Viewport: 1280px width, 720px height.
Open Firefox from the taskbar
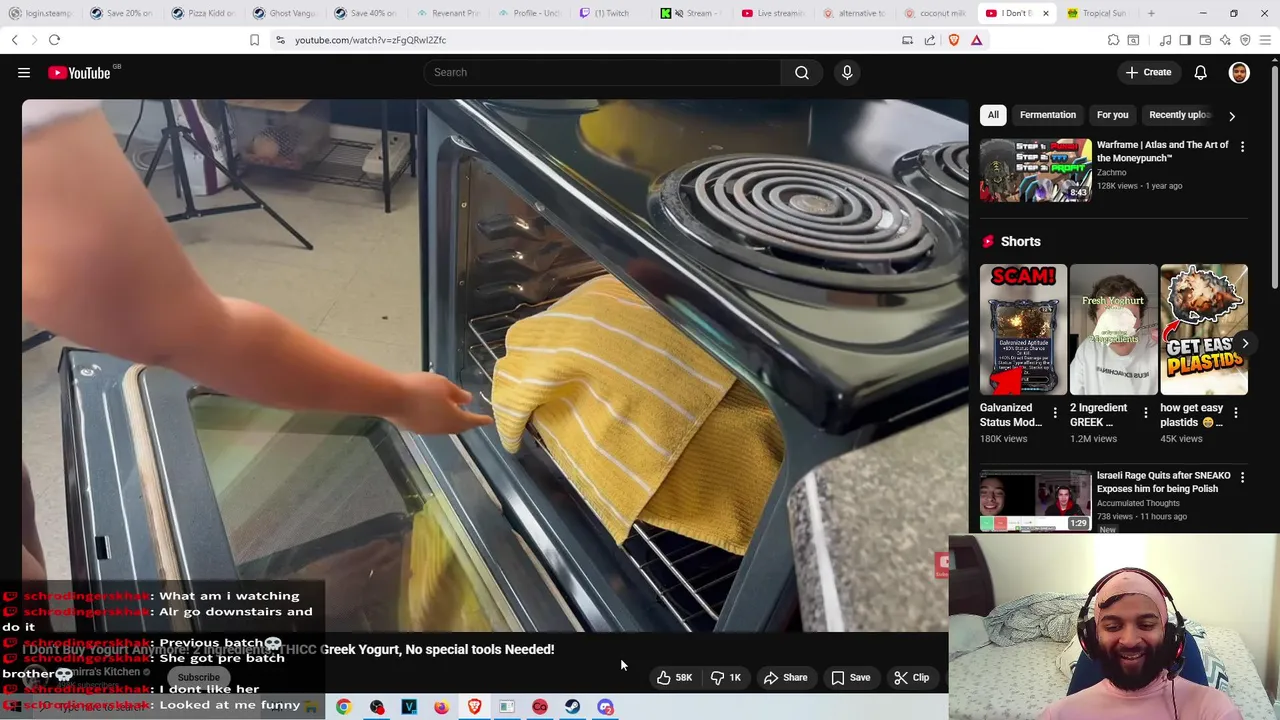tap(441, 707)
